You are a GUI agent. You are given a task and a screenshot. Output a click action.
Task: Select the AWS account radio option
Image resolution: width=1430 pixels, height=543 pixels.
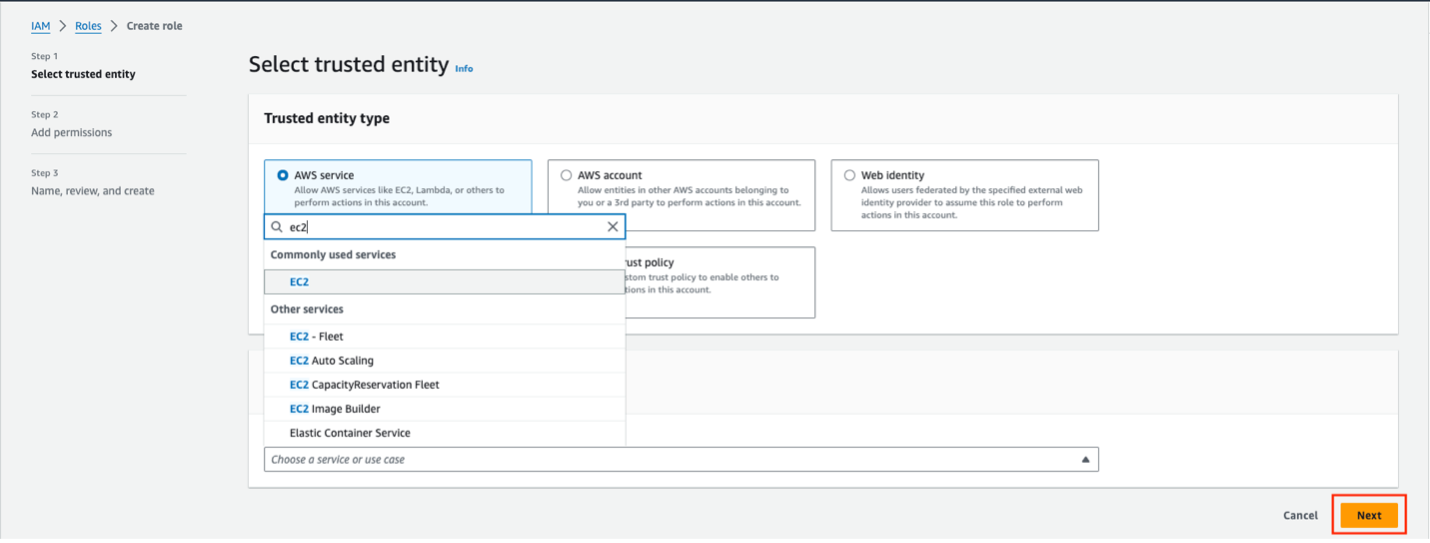(x=566, y=175)
